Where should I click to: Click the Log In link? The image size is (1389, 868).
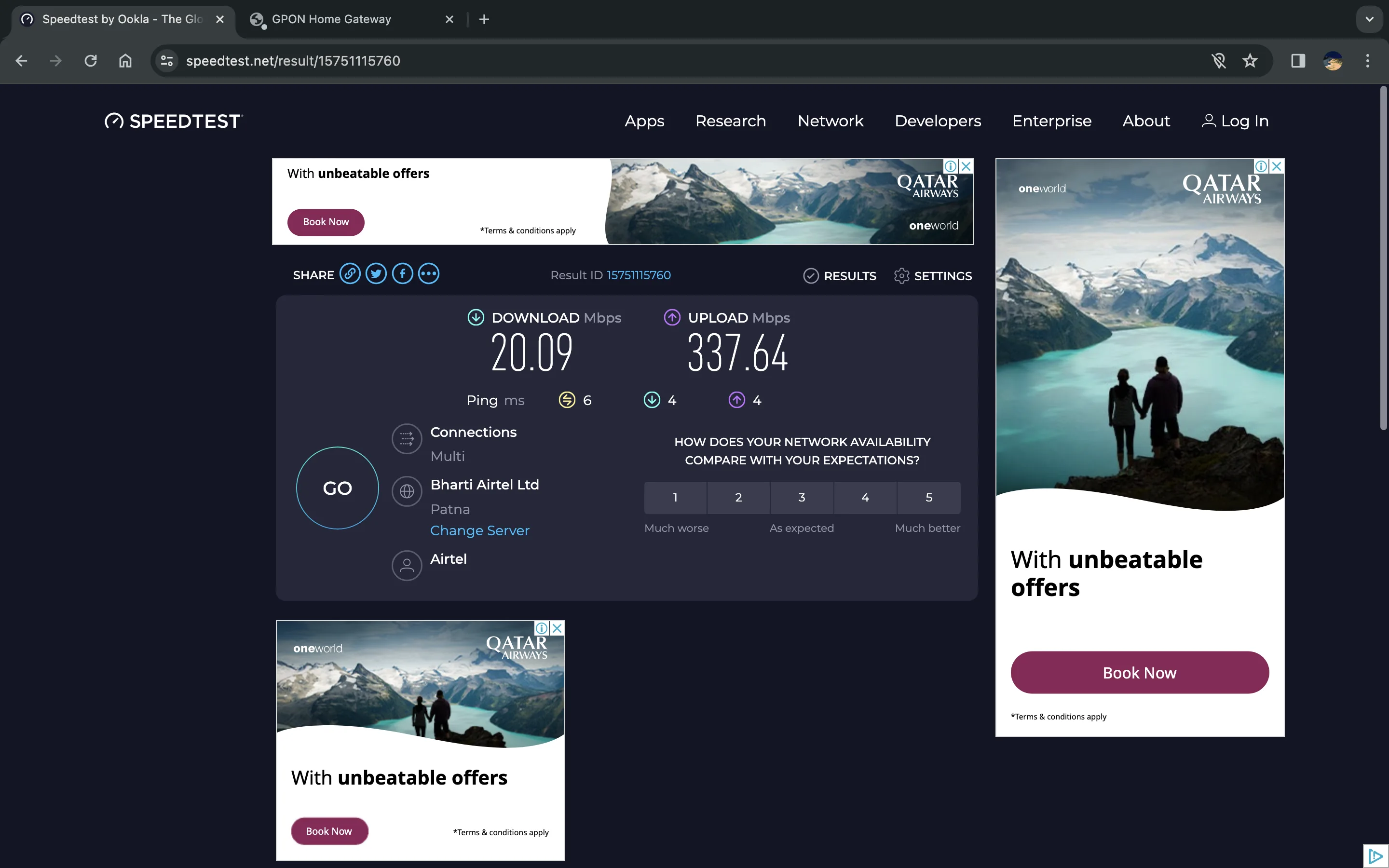(x=1235, y=121)
